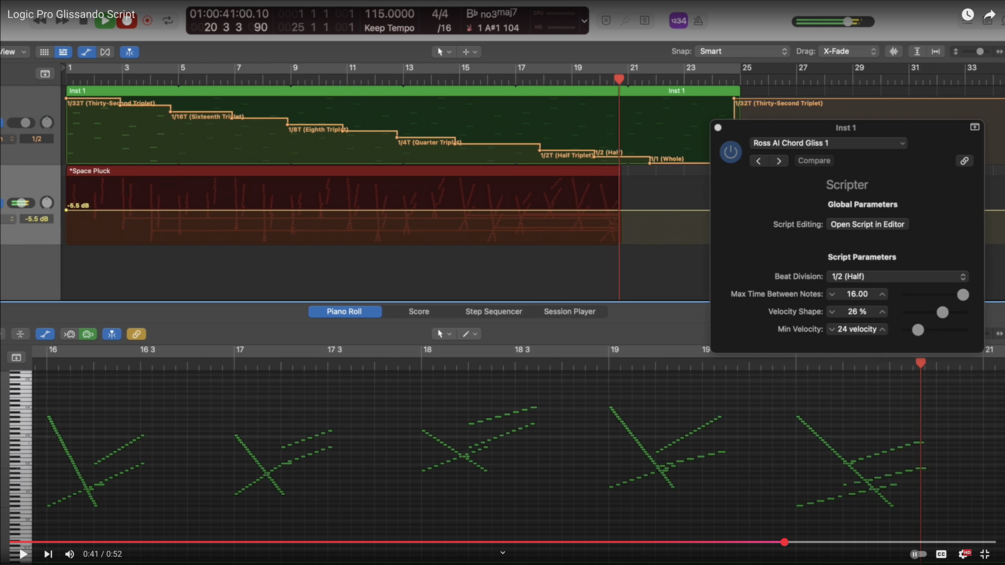The width and height of the screenshot is (1005, 565).
Task: Click the Horizontal Auto Zoom icon
Action: pyautogui.click(x=936, y=52)
